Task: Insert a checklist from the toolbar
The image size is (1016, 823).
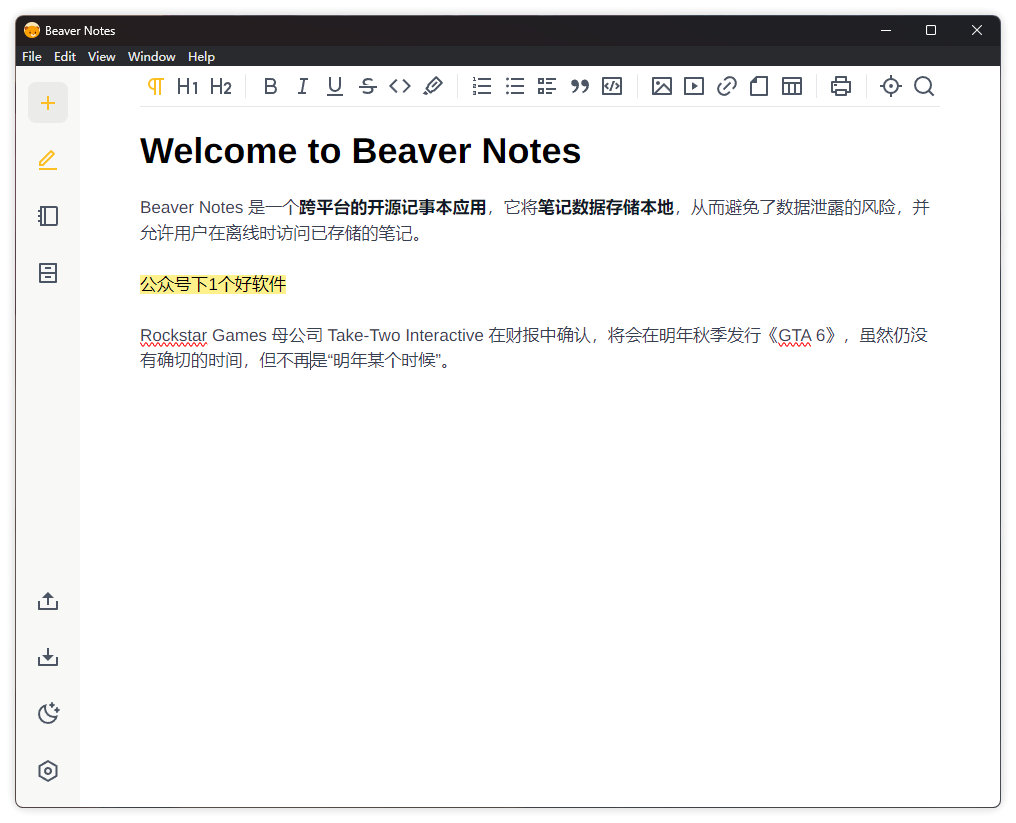Action: (x=547, y=86)
